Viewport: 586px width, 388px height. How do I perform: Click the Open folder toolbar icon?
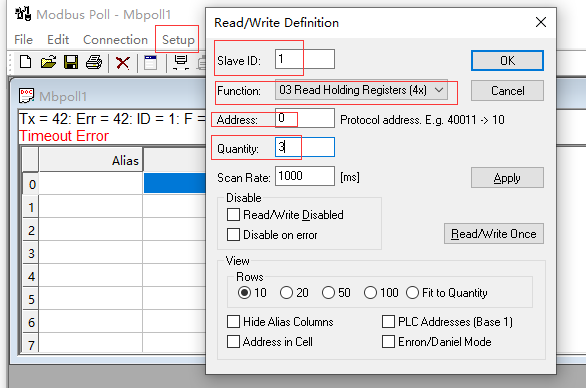tap(48, 62)
